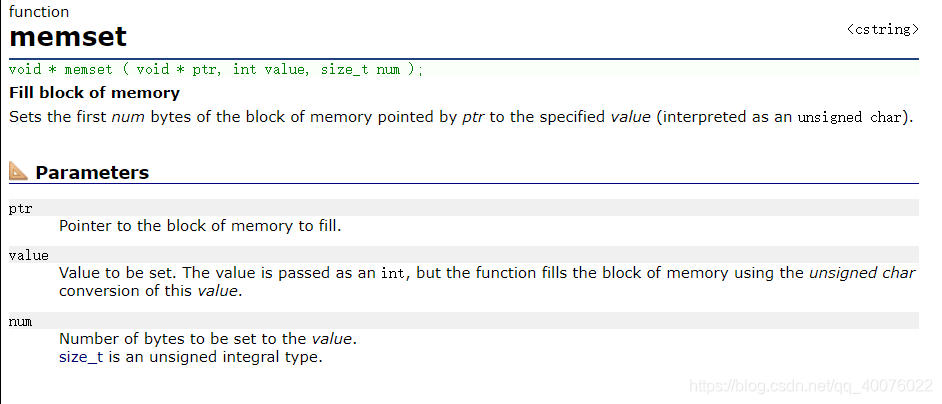Click 'conversion of this value' line

(x=150, y=292)
